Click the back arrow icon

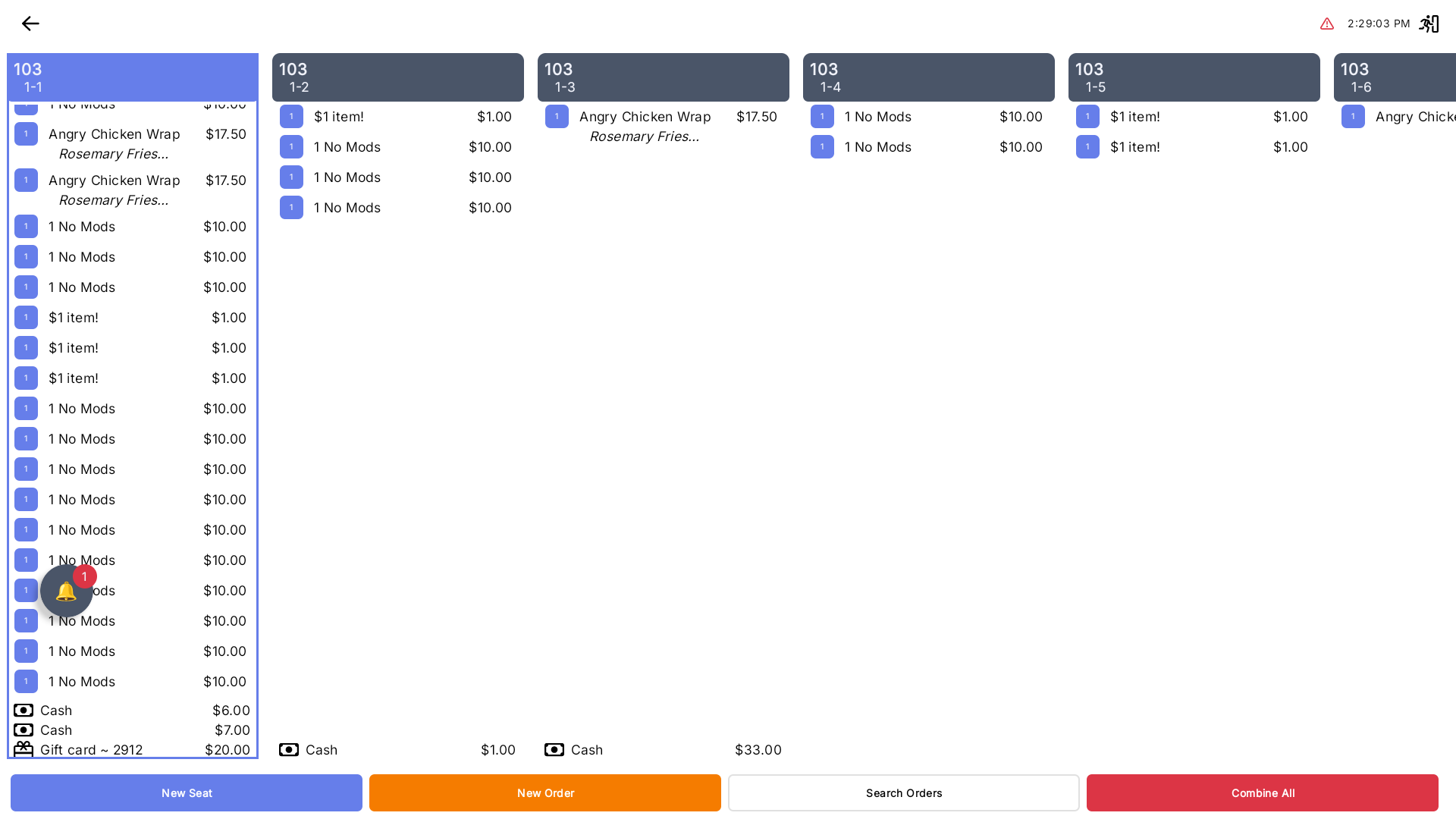pos(30,24)
